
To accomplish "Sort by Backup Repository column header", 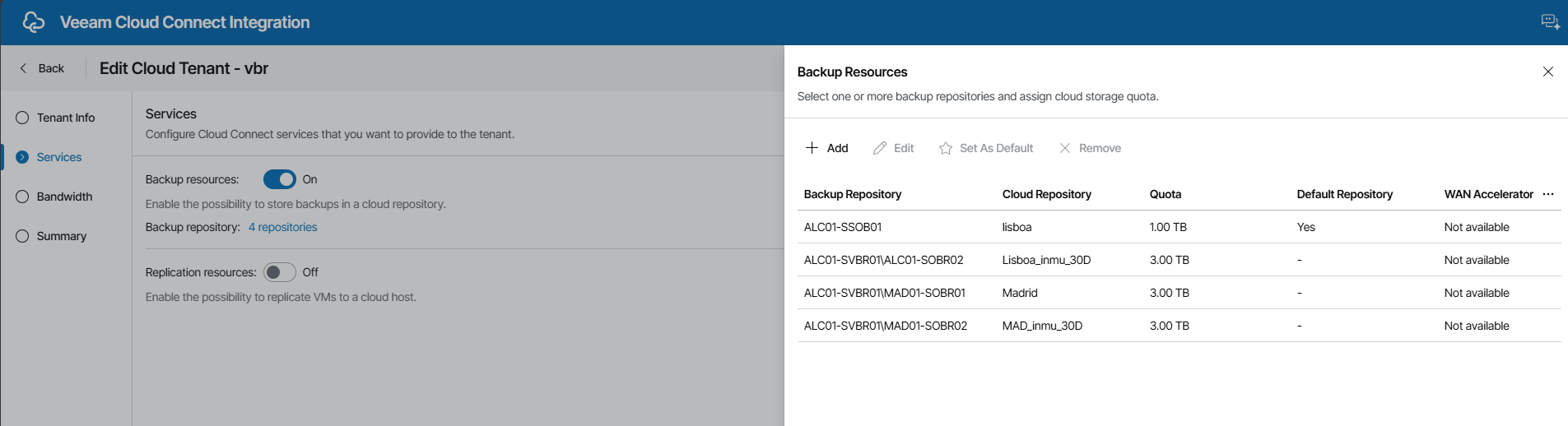I will coord(852,194).
